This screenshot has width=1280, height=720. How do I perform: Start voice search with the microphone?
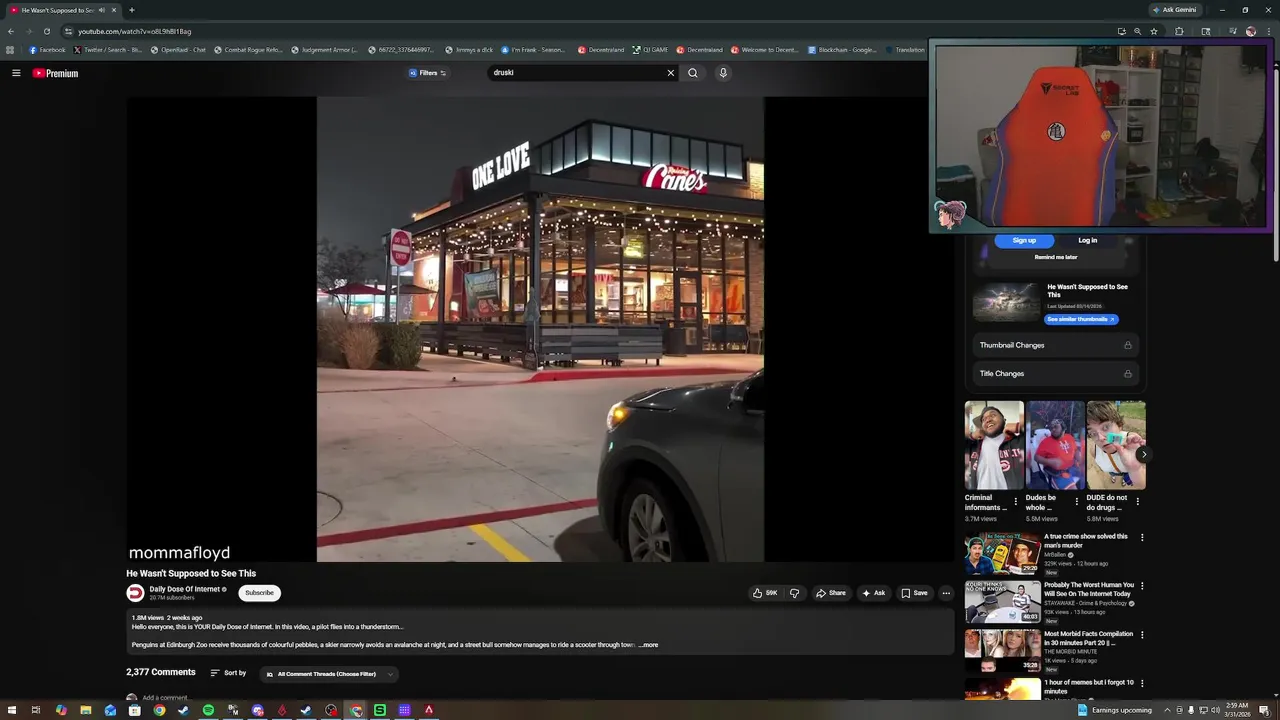point(723,73)
